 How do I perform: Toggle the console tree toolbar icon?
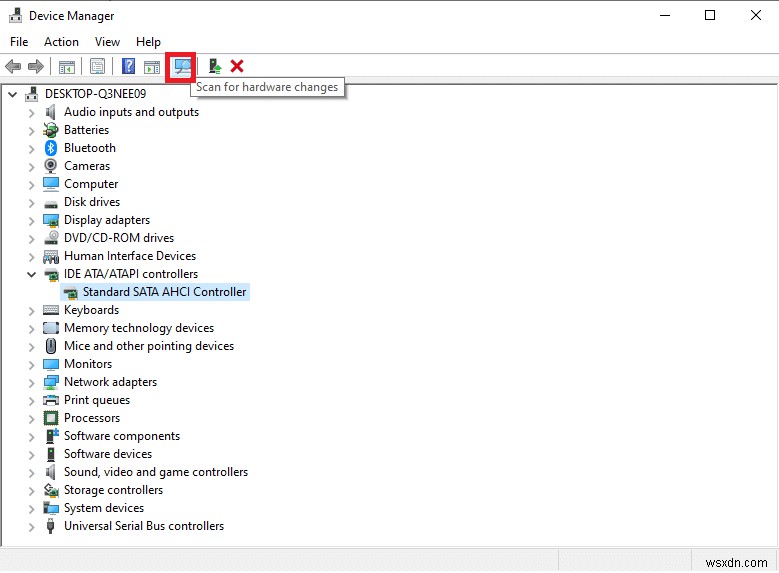pos(67,66)
